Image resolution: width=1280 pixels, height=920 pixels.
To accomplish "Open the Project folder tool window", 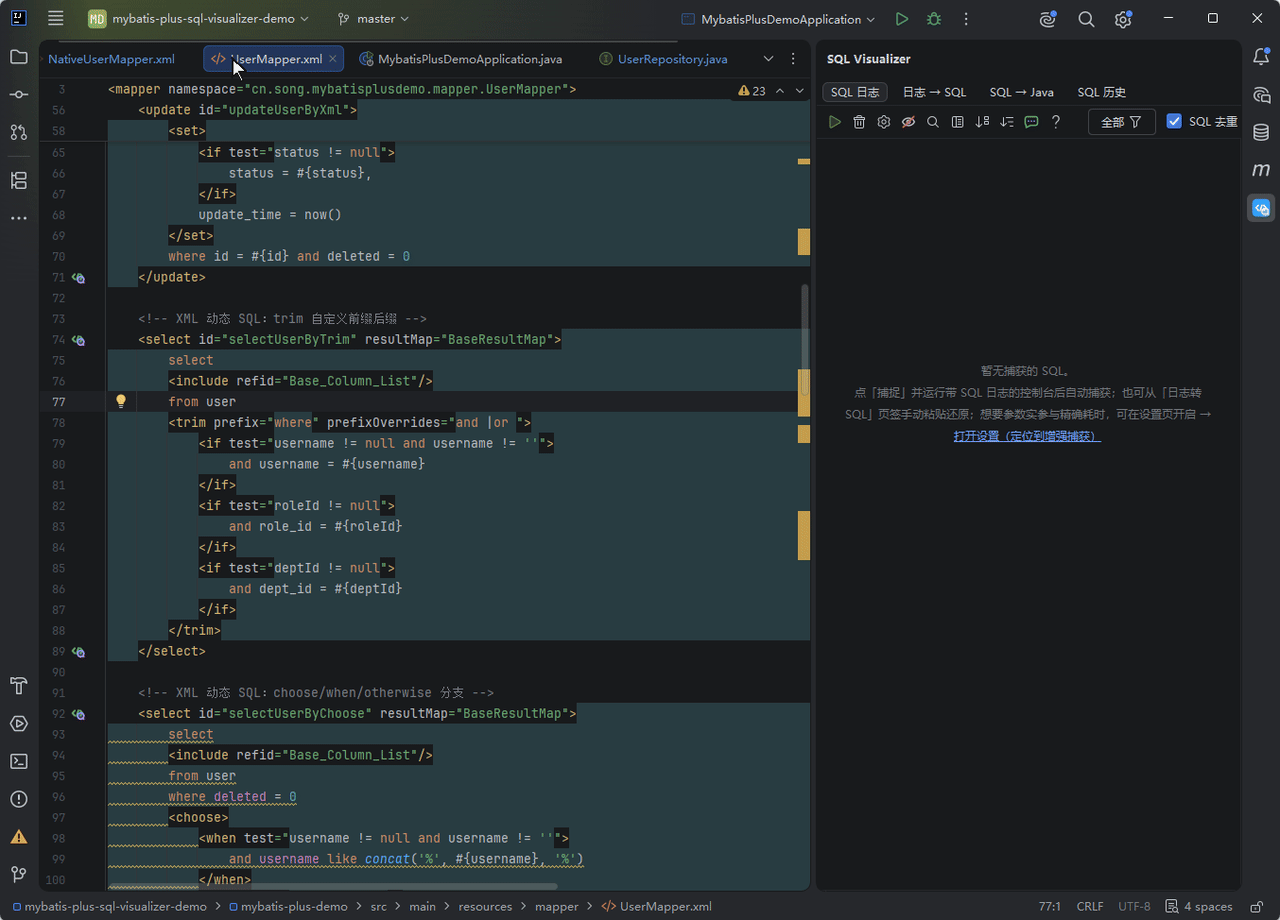I will 19,57.
